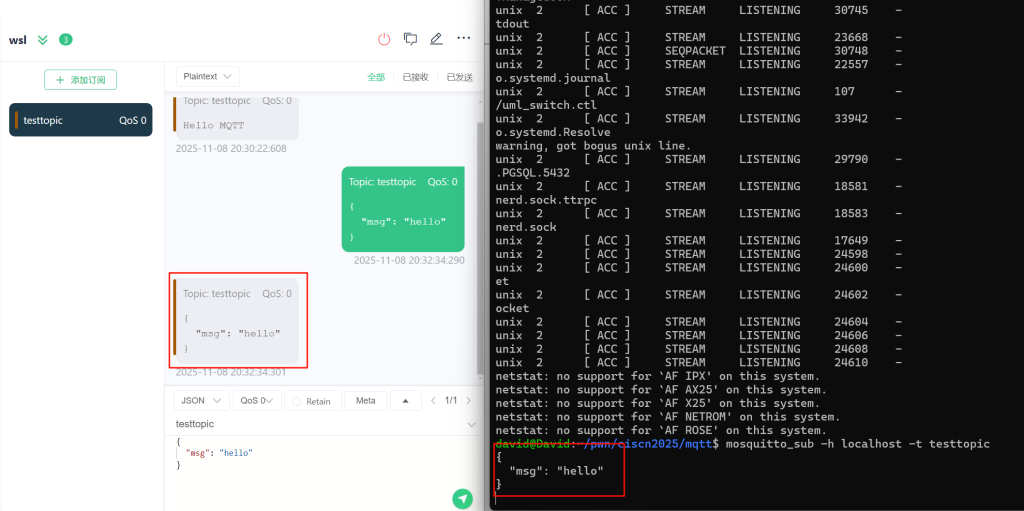
Task: Click the edit connection pencil icon
Action: click(x=436, y=39)
